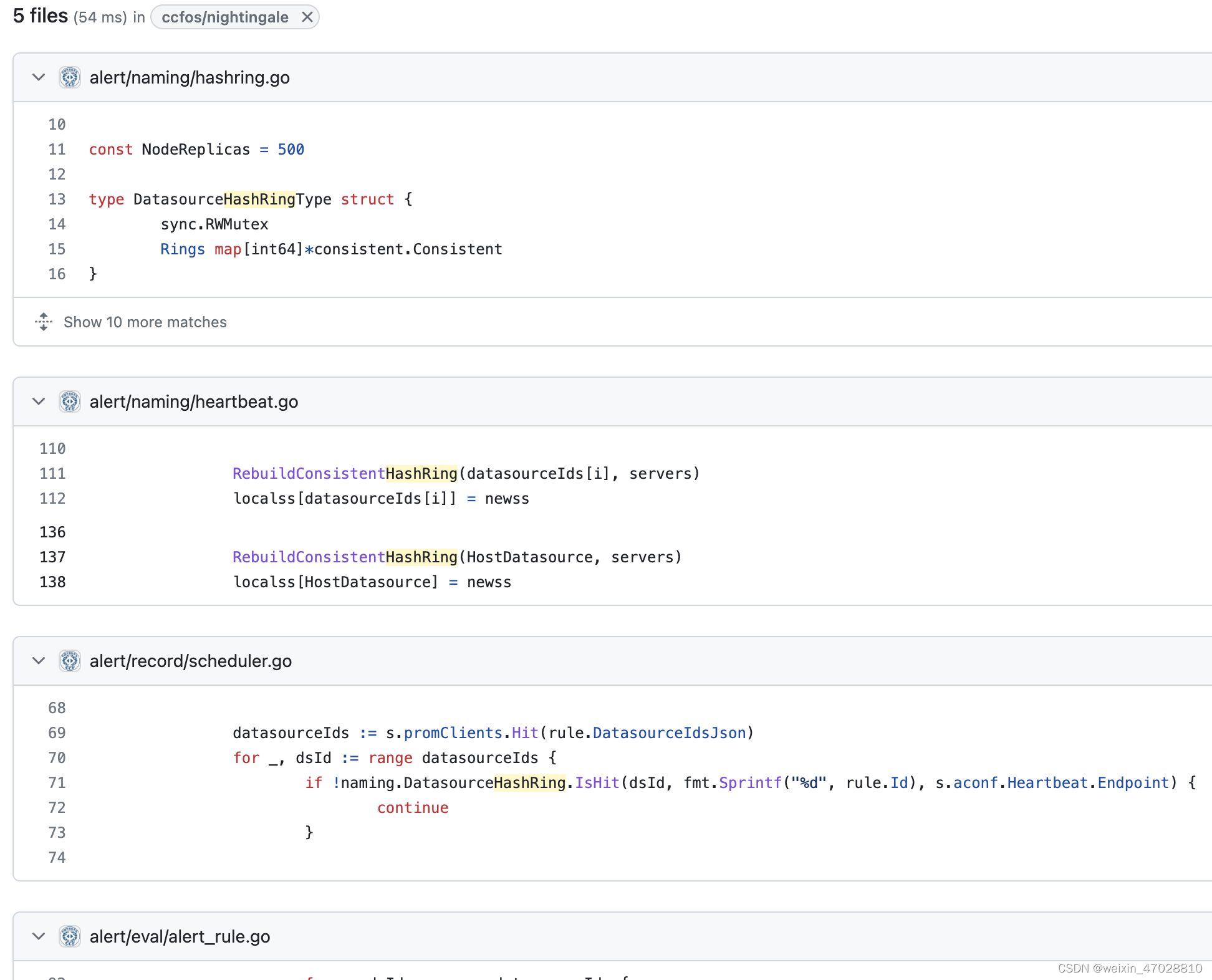The image size is (1212, 980).
Task: Click repository avatar beside heartbeat.go
Action: click(x=70, y=401)
